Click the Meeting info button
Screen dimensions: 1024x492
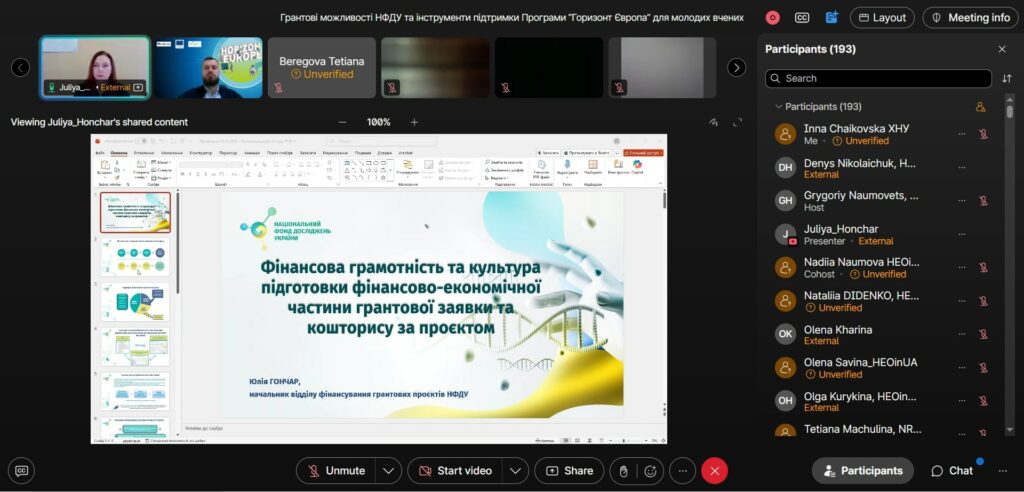click(x=968, y=17)
